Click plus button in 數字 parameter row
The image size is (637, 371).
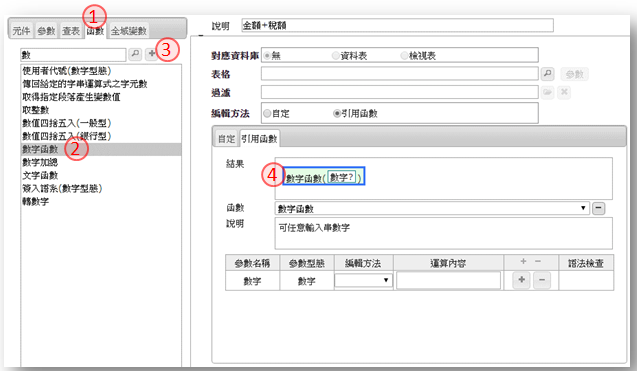522,280
